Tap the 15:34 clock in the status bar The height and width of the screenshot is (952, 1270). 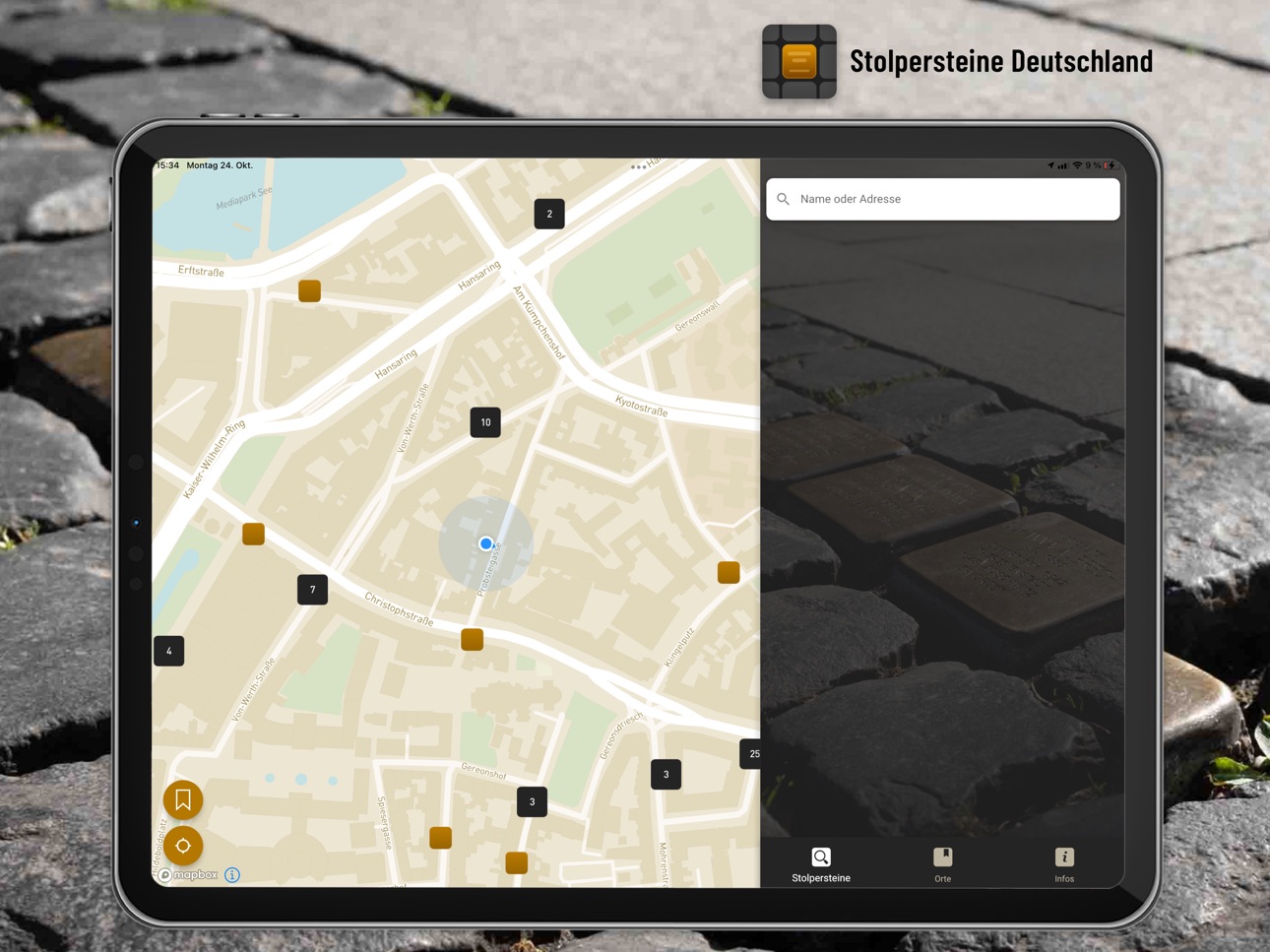[x=168, y=165]
